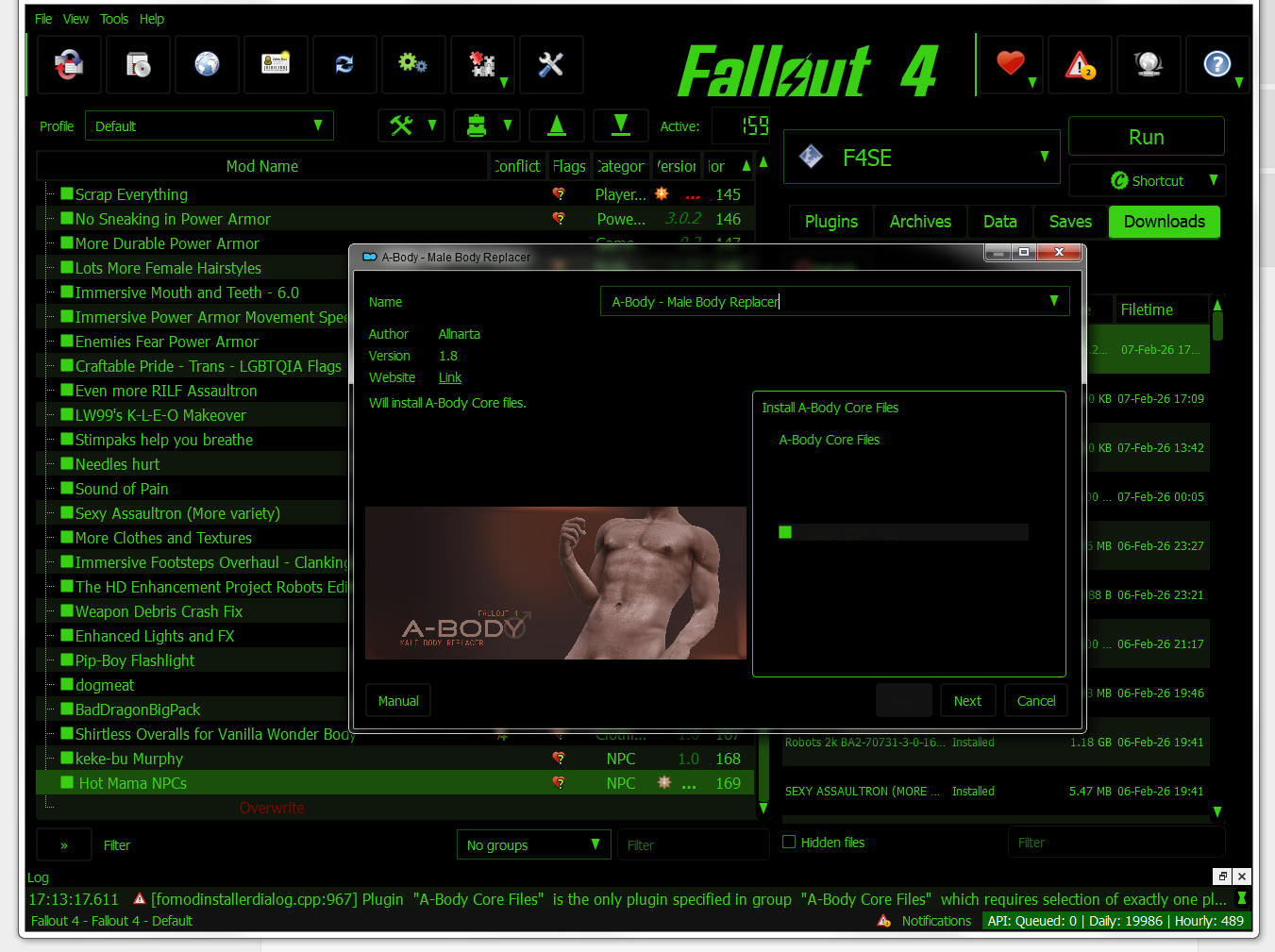This screenshot has width=1275, height=952.
Task: Click the Run button
Action: 1147,137
